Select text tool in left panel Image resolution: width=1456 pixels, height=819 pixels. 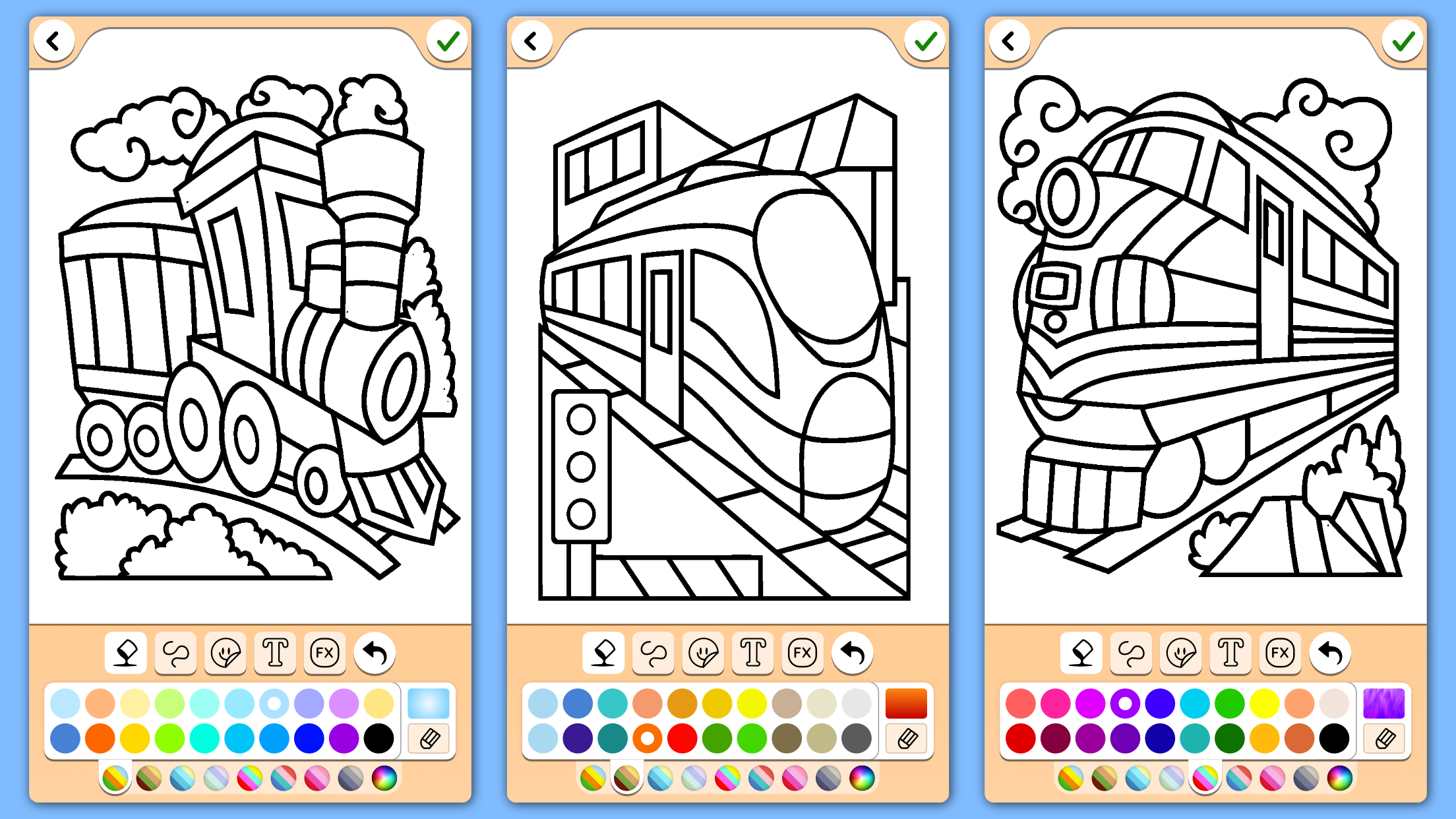tap(276, 653)
